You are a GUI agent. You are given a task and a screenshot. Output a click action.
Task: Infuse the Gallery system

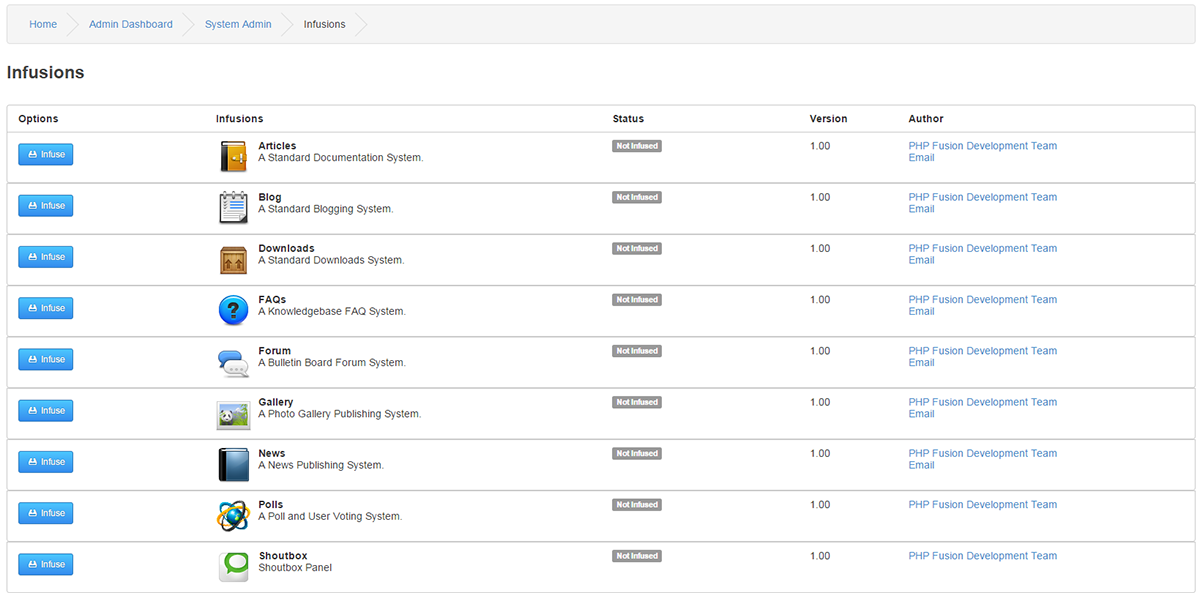pyautogui.click(x=45, y=410)
